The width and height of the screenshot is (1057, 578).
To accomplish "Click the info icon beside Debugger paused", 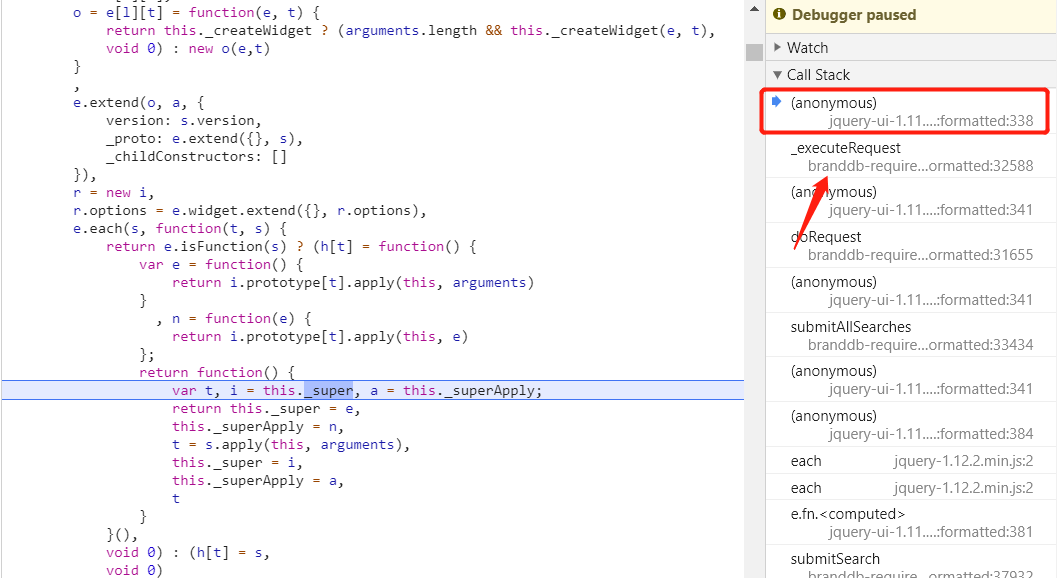I will [x=780, y=15].
